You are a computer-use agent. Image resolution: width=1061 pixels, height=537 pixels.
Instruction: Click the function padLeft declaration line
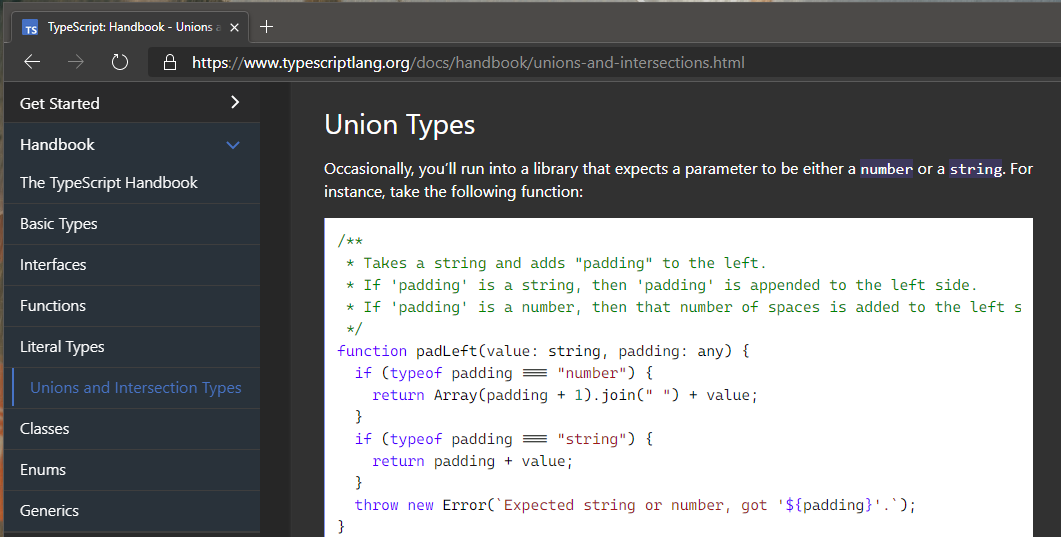(x=543, y=351)
